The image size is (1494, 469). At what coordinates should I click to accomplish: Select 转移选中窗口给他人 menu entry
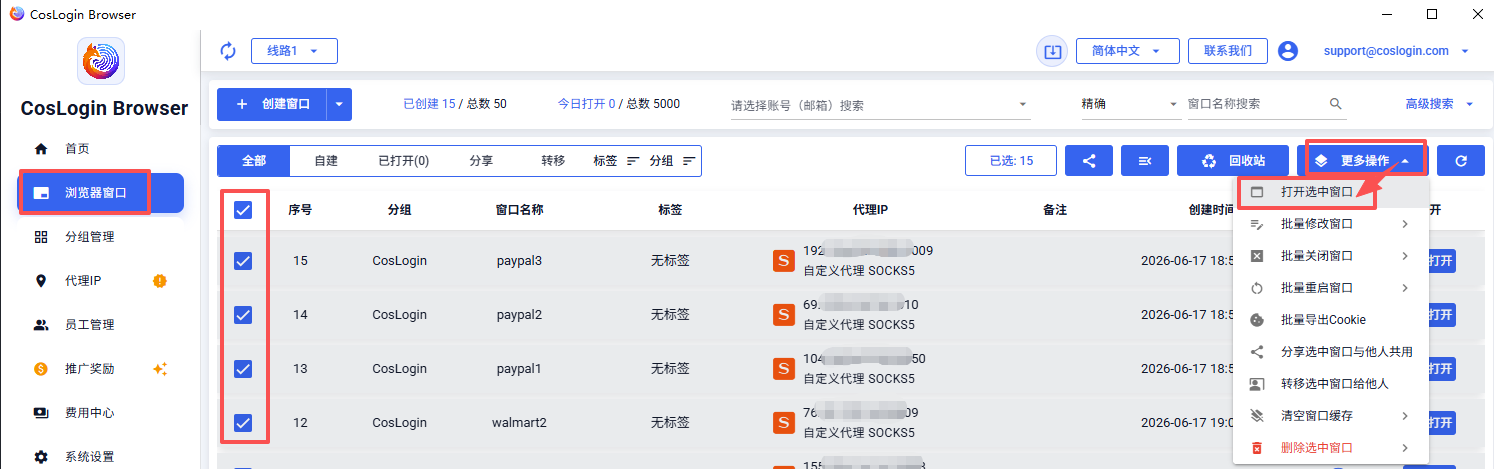pyautogui.click(x=1332, y=384)
